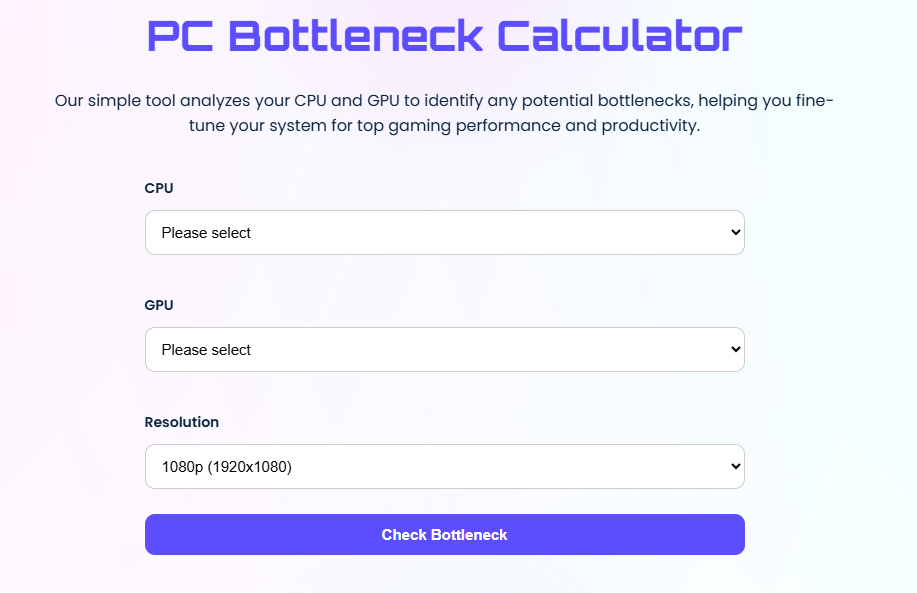This screenshot has height=593, width=917.
Task: Choose a different resolution from the combo box
Action: pos(444,466)
